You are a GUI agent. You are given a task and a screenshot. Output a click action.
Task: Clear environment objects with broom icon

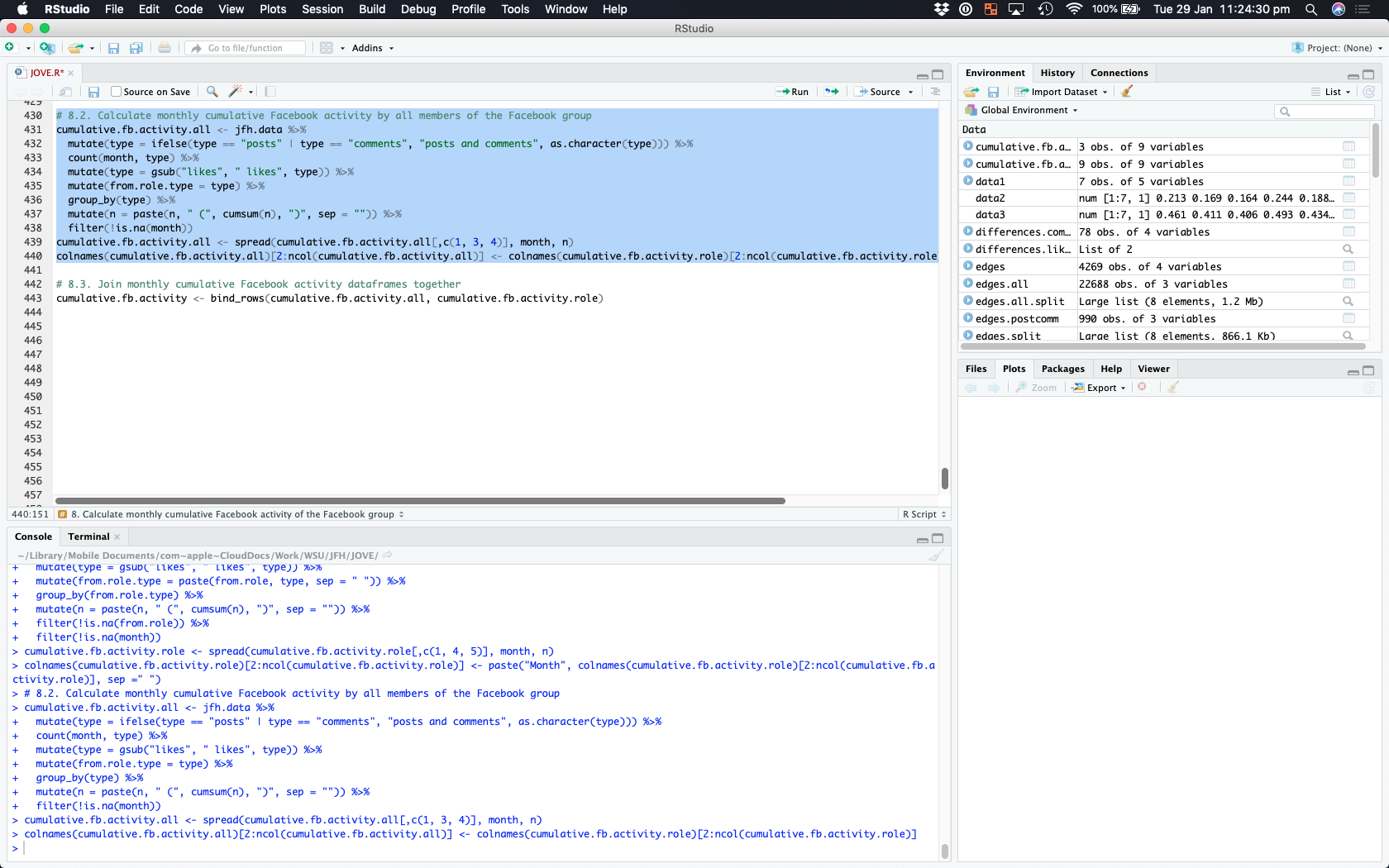pos(1127,92)
